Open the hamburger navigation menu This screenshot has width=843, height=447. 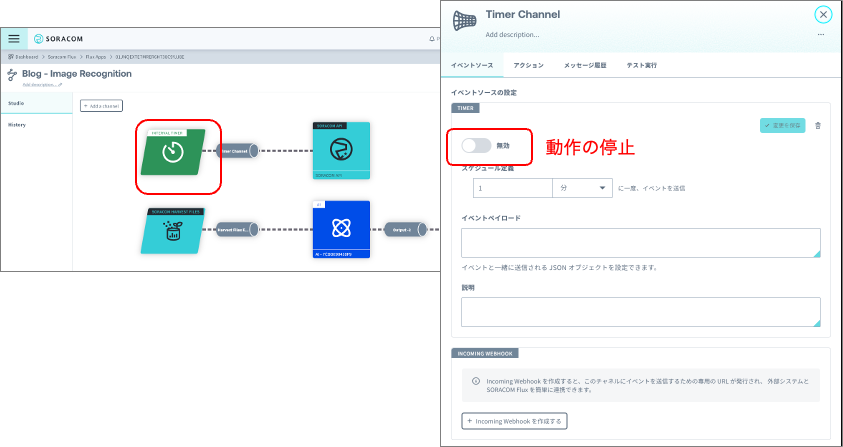pyautogui.click(x=15, y=39)
